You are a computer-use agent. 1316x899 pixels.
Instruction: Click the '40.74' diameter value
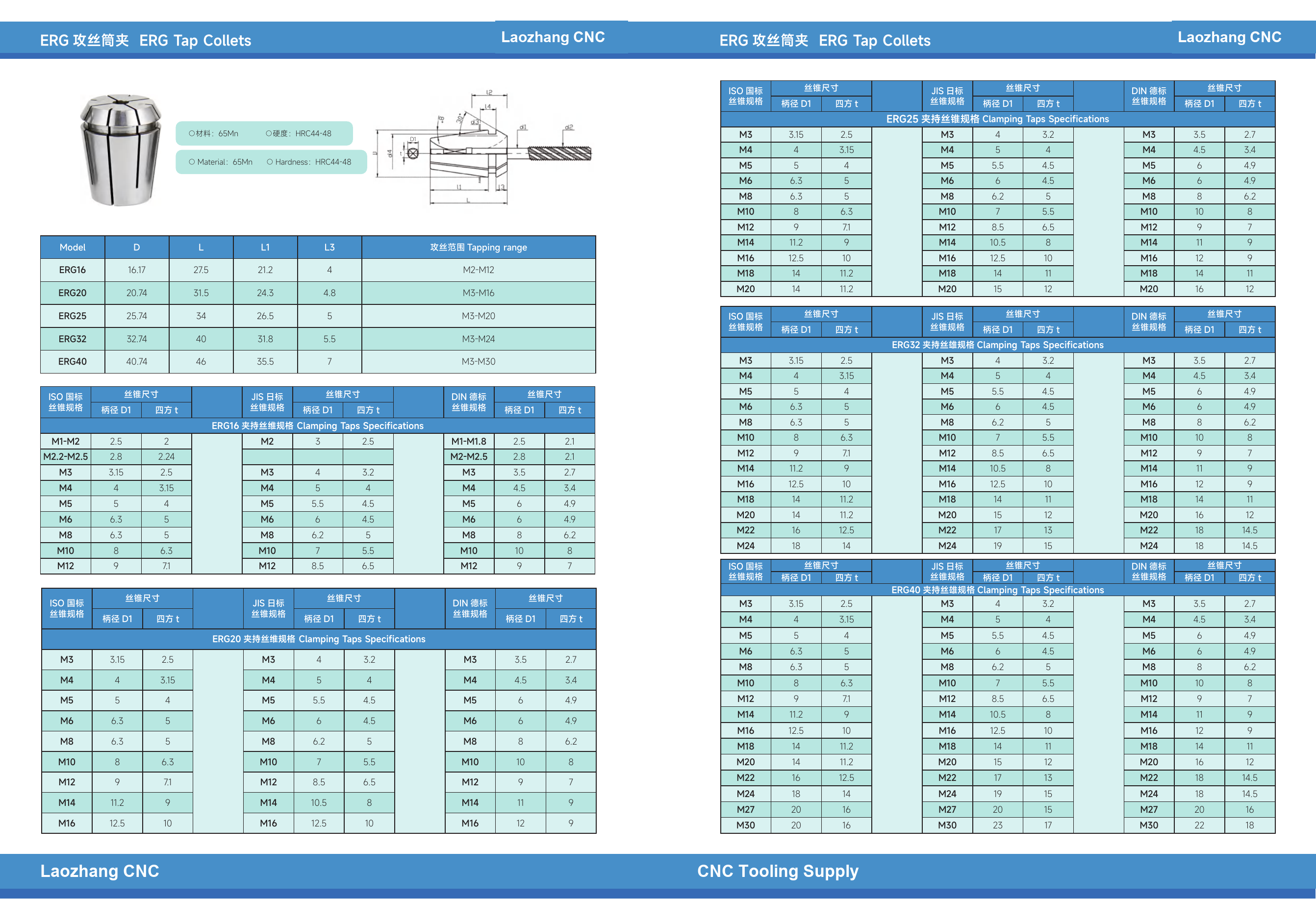[x=136, y=362]
